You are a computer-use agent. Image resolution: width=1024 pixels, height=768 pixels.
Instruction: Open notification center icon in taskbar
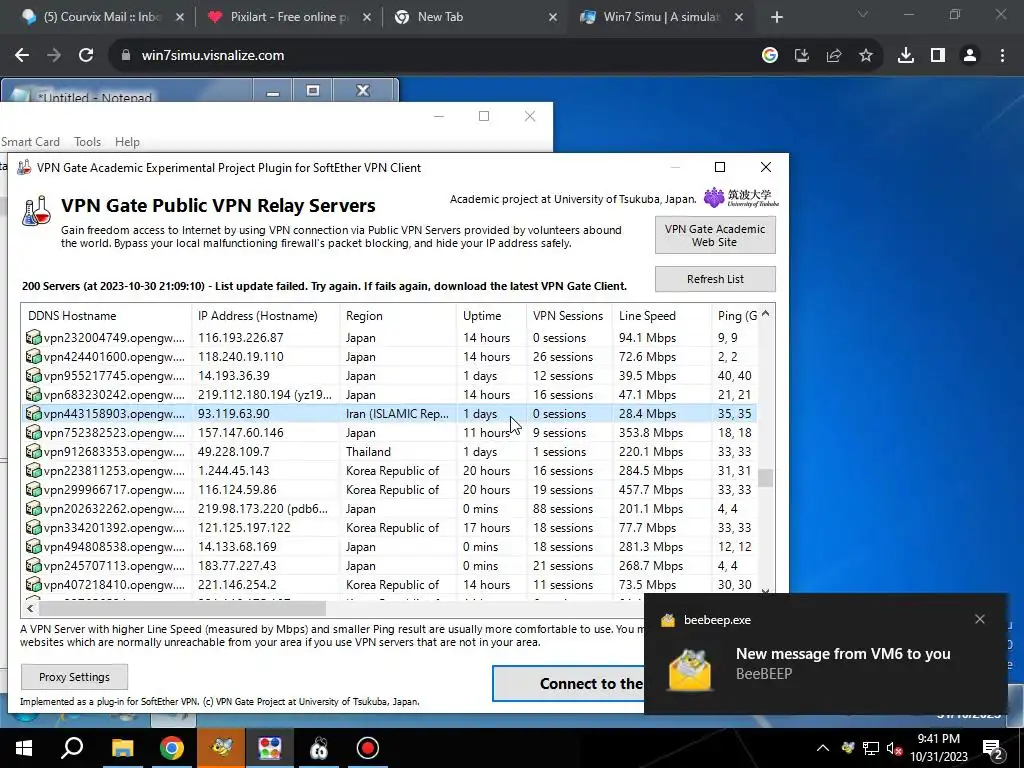pos(992,748)
